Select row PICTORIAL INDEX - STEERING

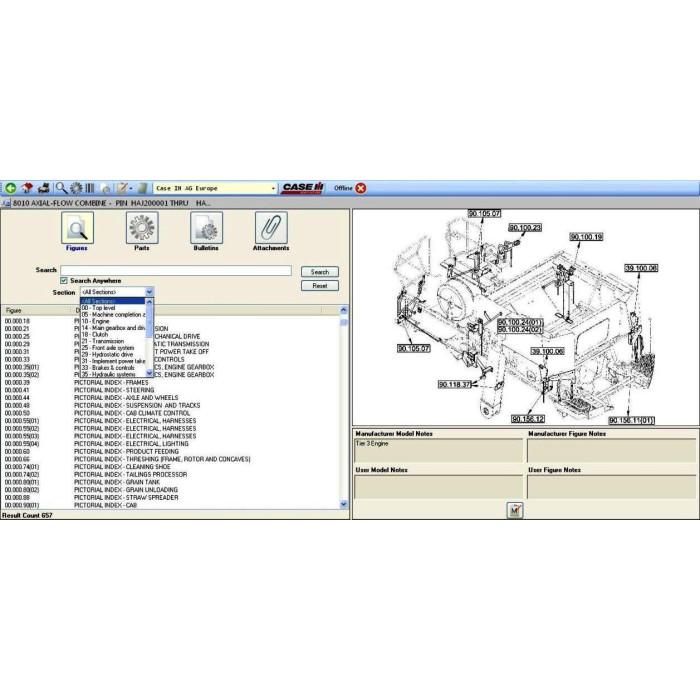click(x=172, y=390)
